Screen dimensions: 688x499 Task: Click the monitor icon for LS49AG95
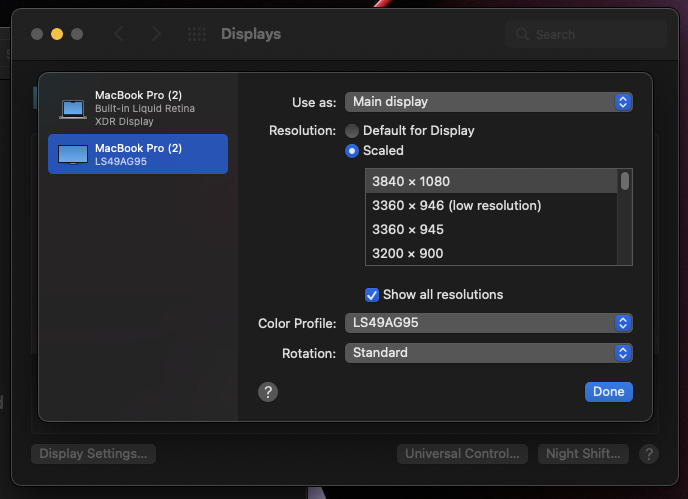73,154
